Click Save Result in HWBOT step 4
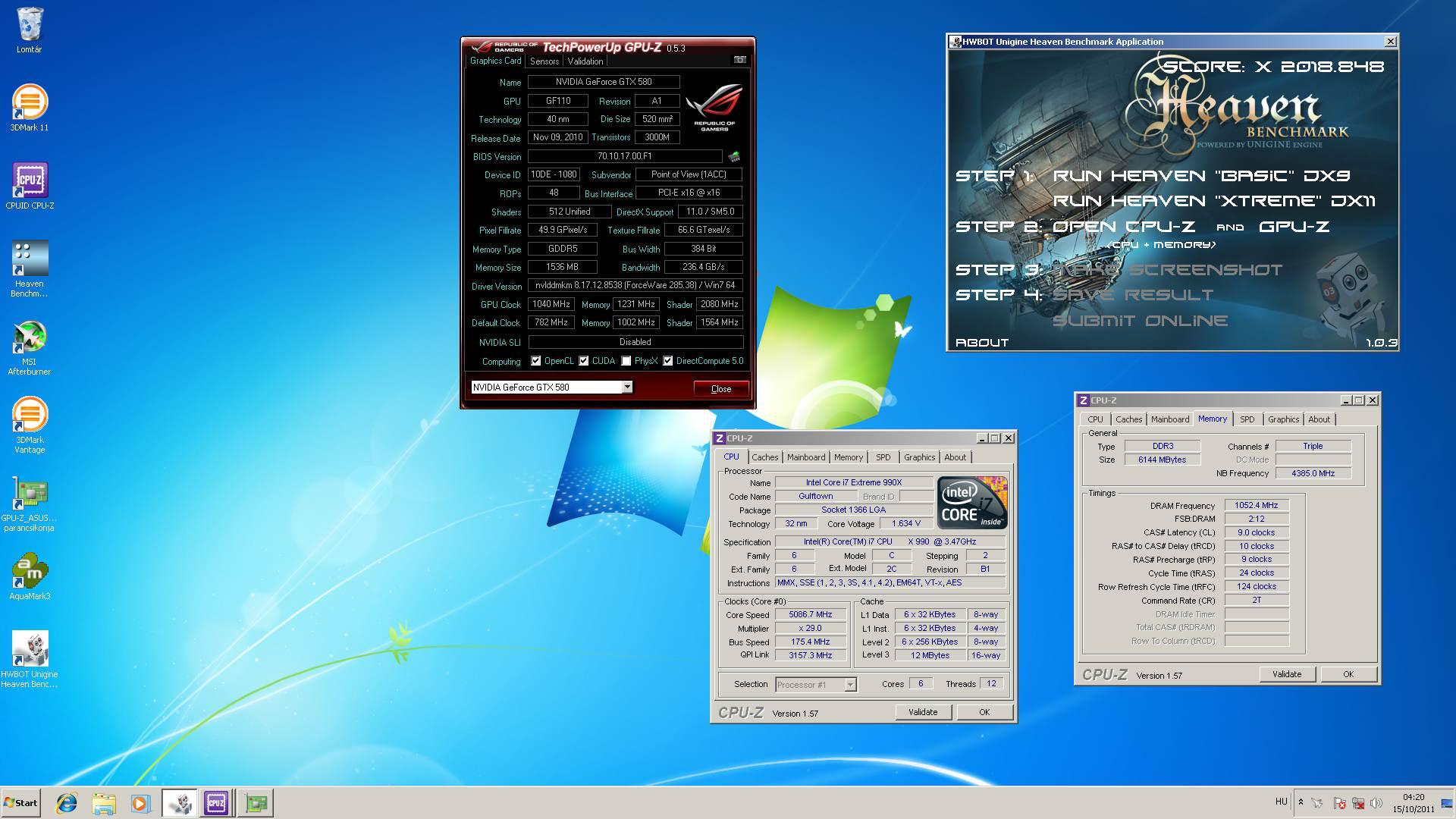 (x=1133, y=295)
